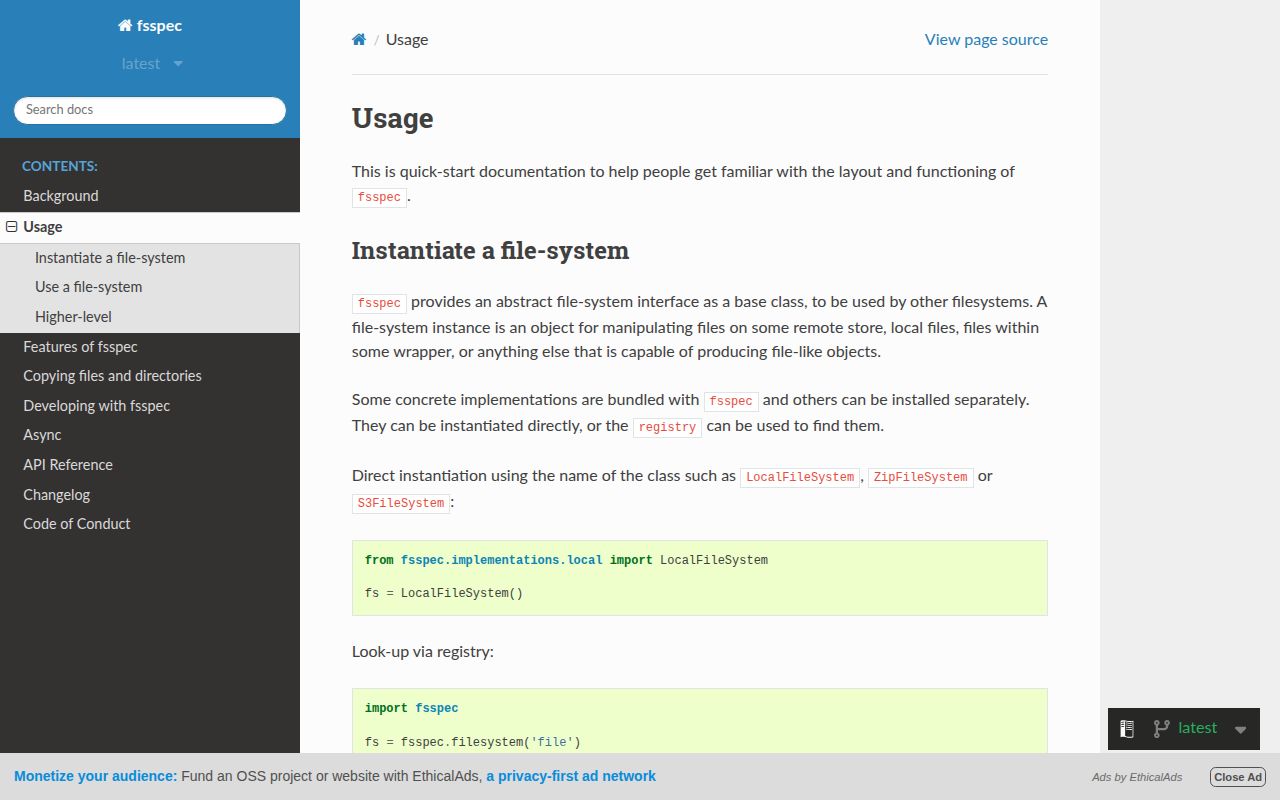Screen dimensions: 1280x800
Task: Open the Code of Conduct page
Action: coord(150,524)
